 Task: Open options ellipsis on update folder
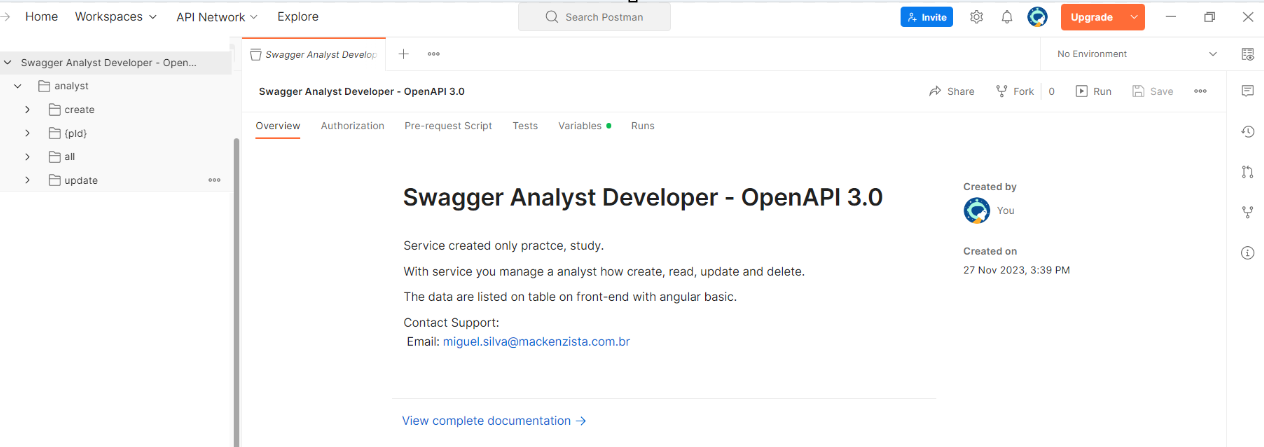(x=214, y=180)
